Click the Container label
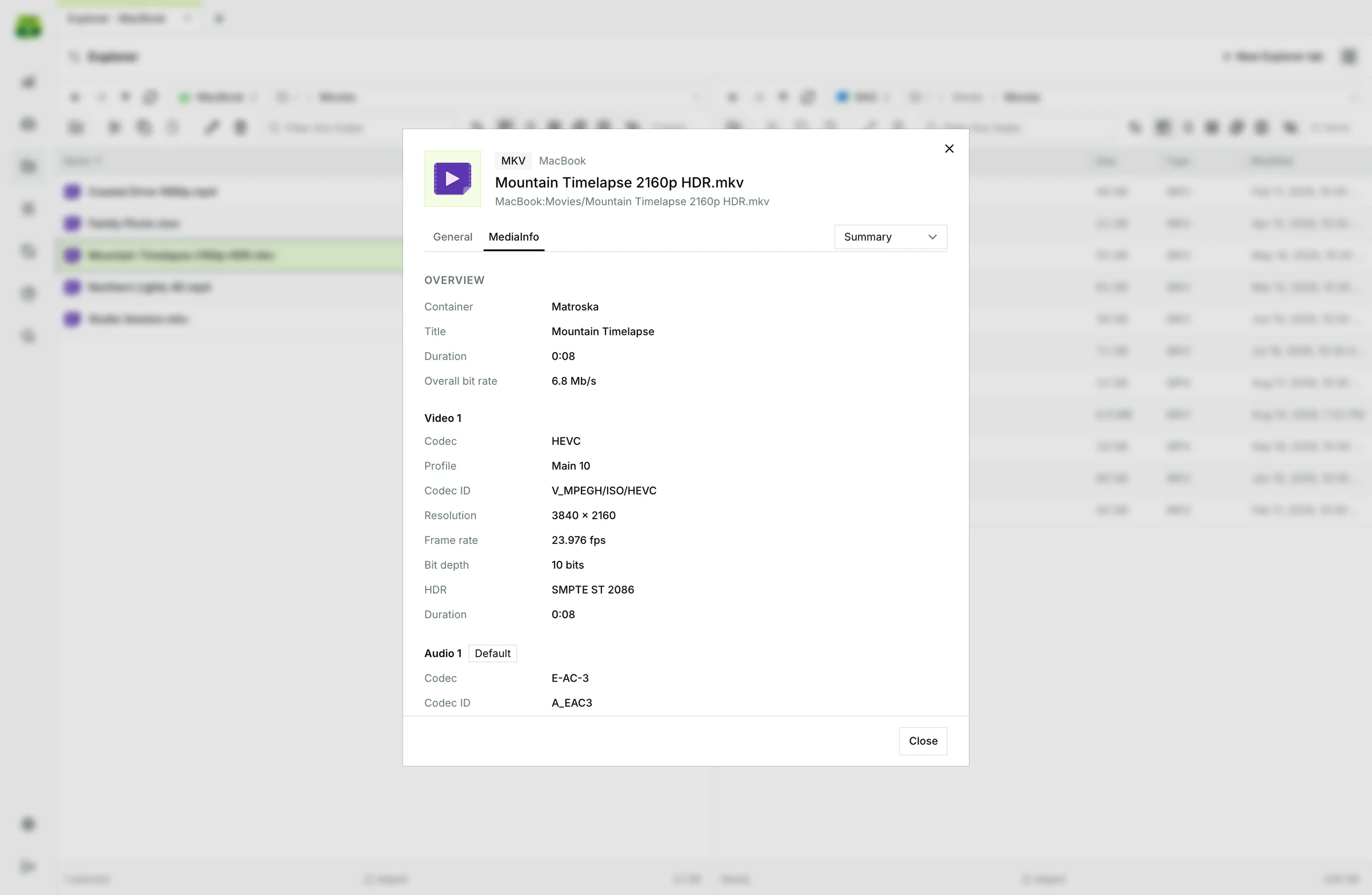This screenshot has height=895, width=1372. pyautogui.click(x=449, y=307)
